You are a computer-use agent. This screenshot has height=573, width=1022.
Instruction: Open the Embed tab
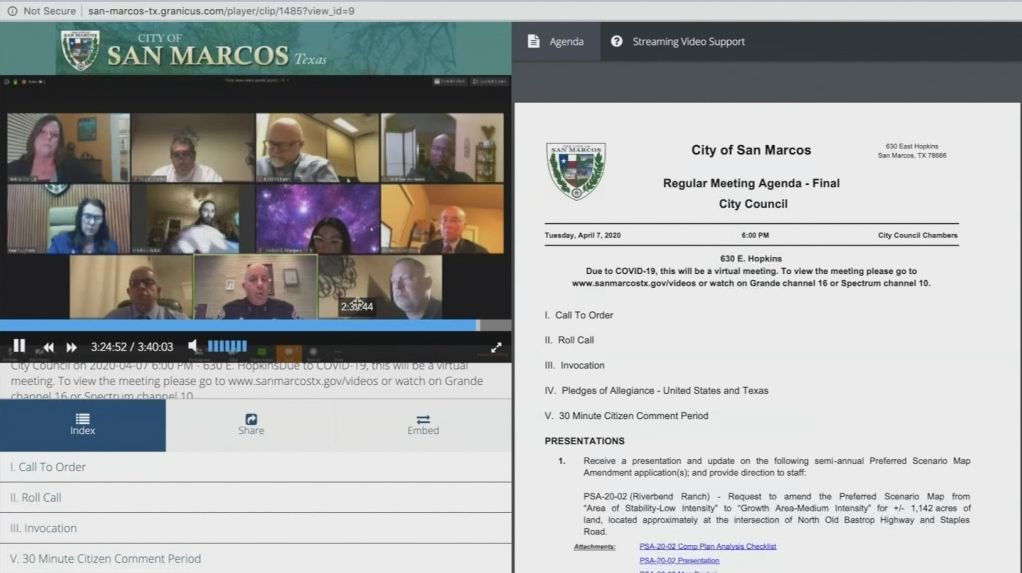(423, 425)
